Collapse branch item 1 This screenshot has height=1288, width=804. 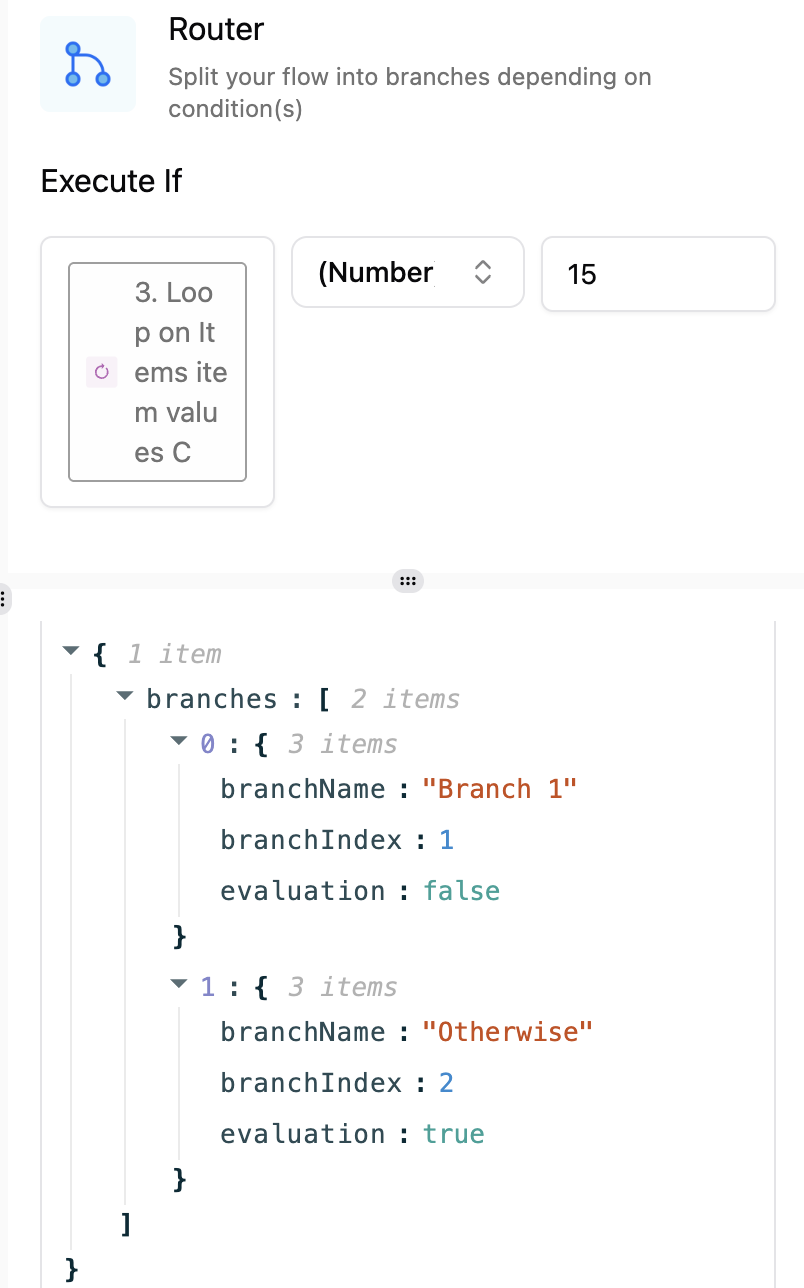(x=179, y=985)
